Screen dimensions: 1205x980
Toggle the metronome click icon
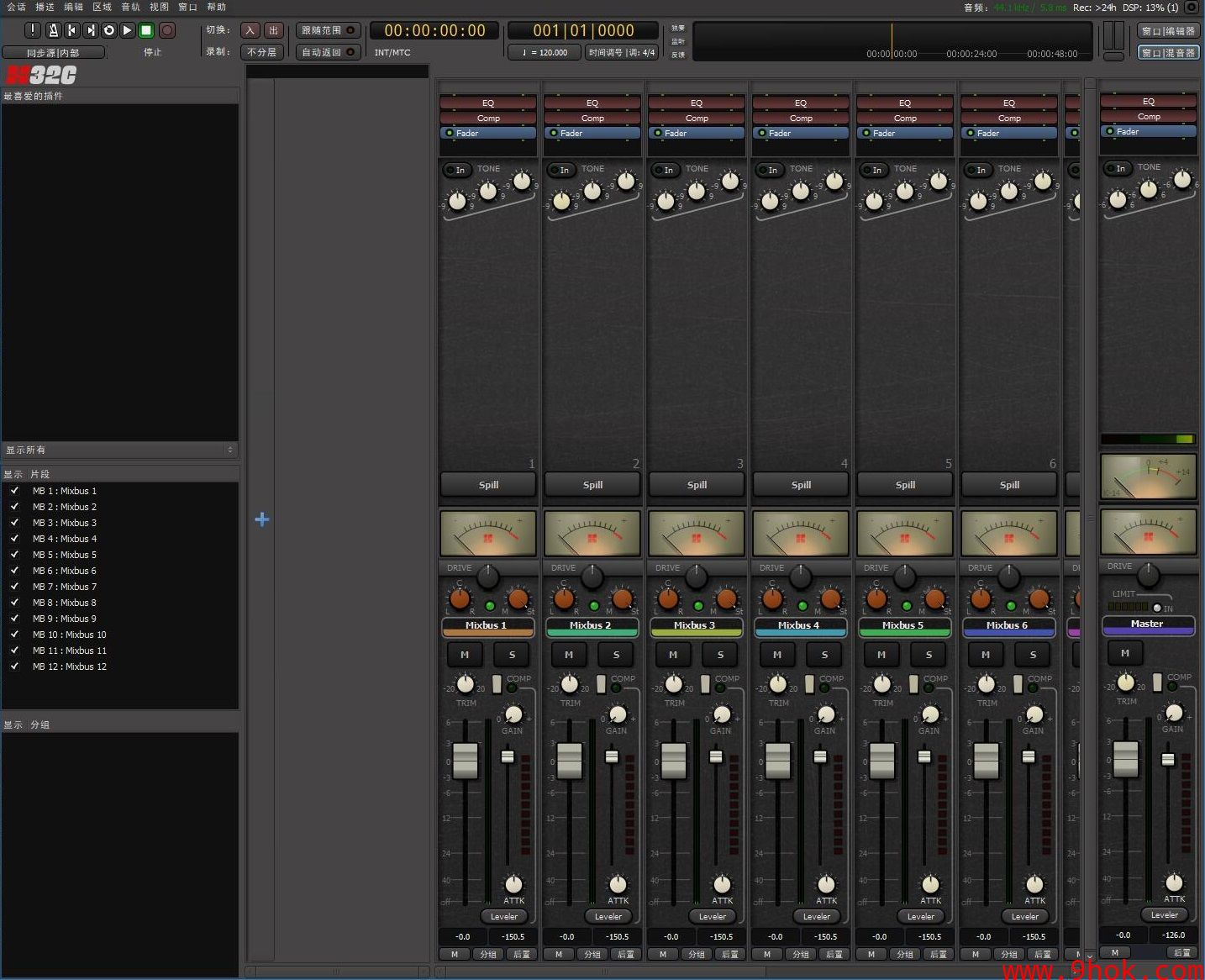point(53,30)
